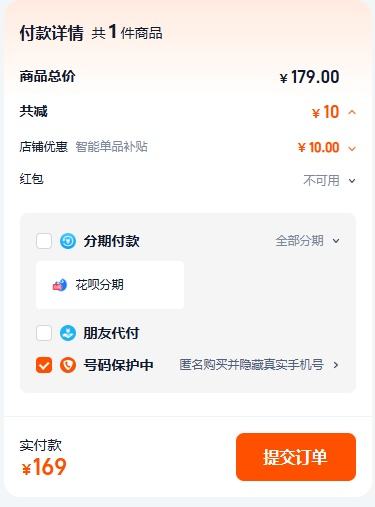The image size is (375, 507).
Task: Select the 花呗分期 option card
Action: 110,285
